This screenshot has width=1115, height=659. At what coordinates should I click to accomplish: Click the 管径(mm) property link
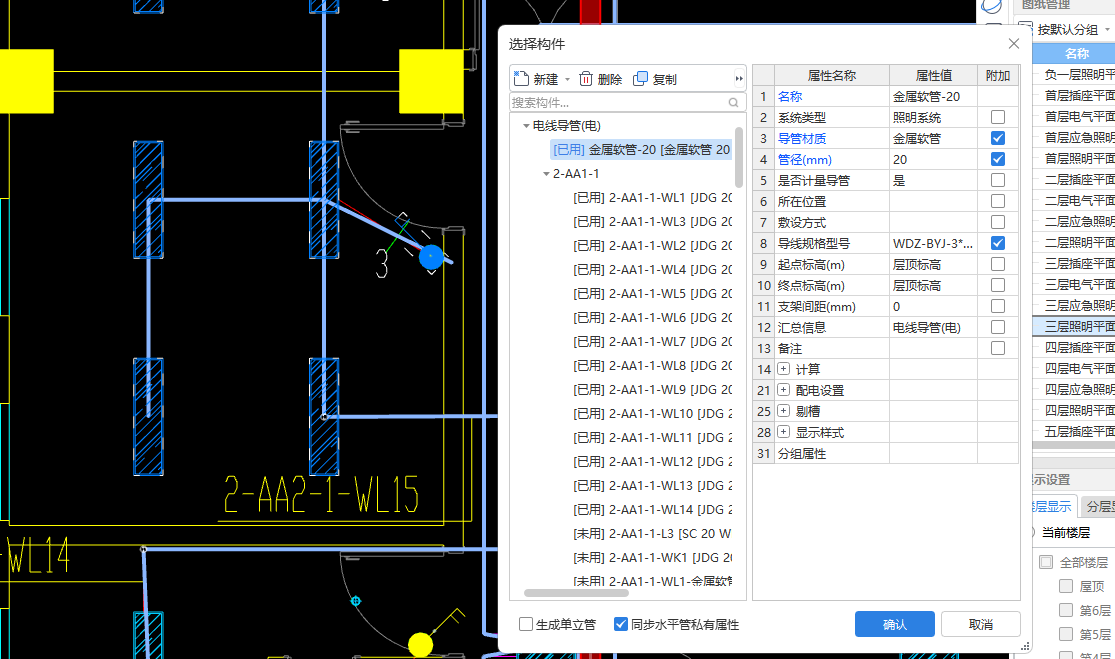[804, 160]
